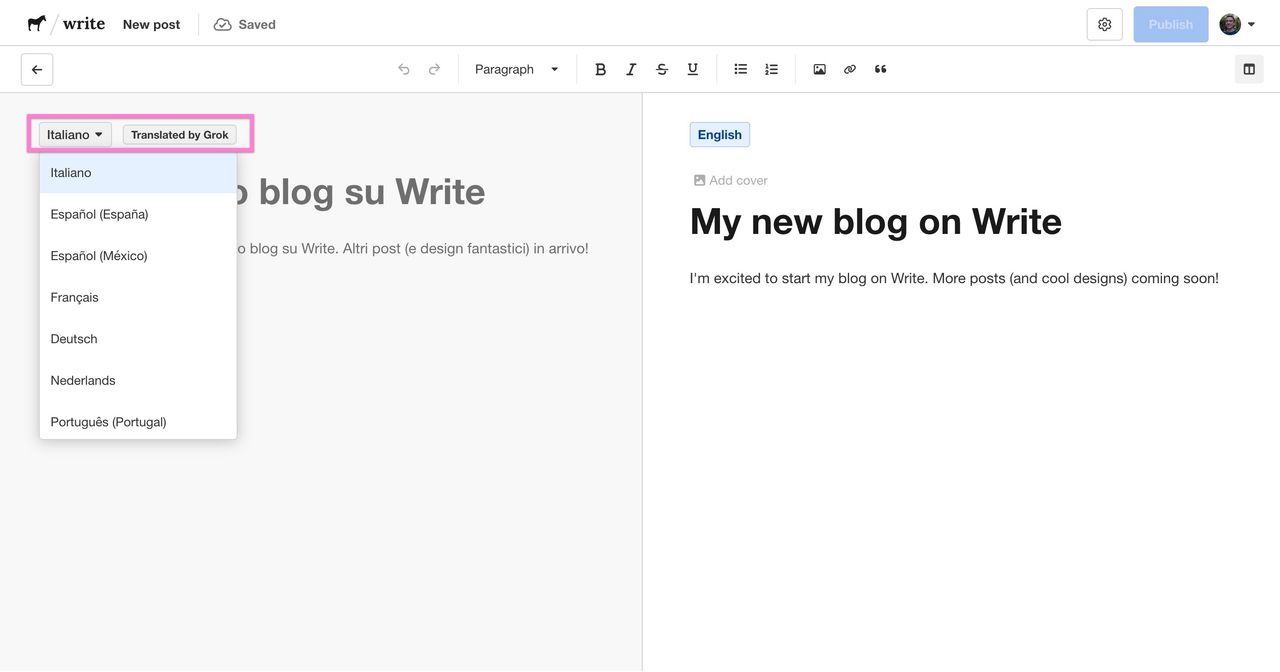
Task: Toggle bold formatting
Action: point(600,70)
